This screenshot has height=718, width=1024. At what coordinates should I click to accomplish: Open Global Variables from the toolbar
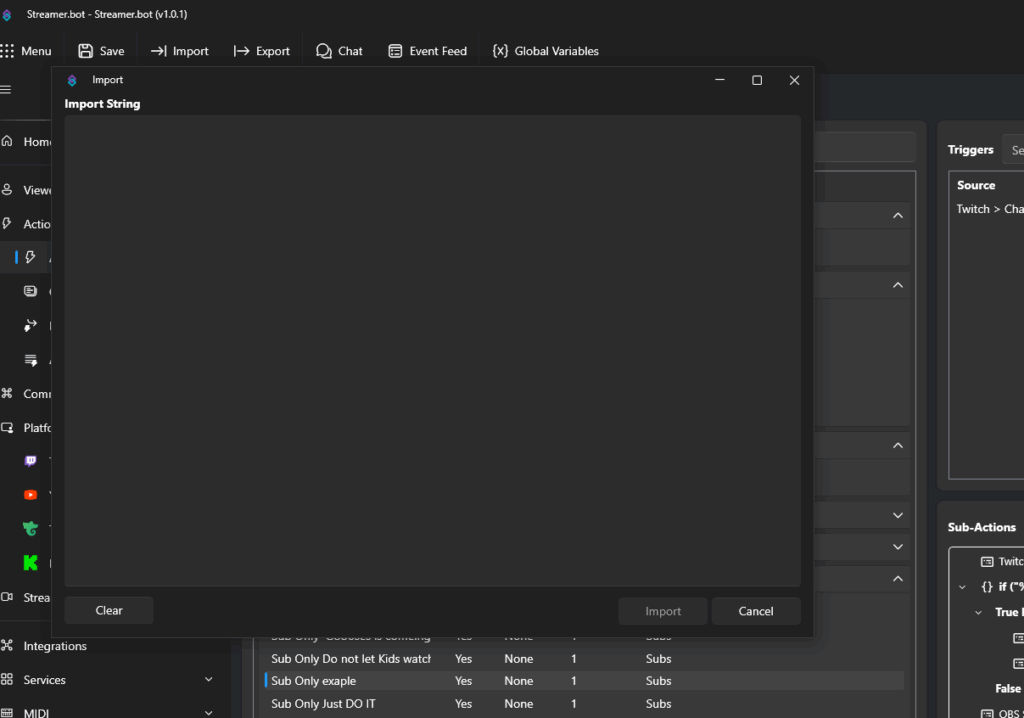click(x=546, y=51)
